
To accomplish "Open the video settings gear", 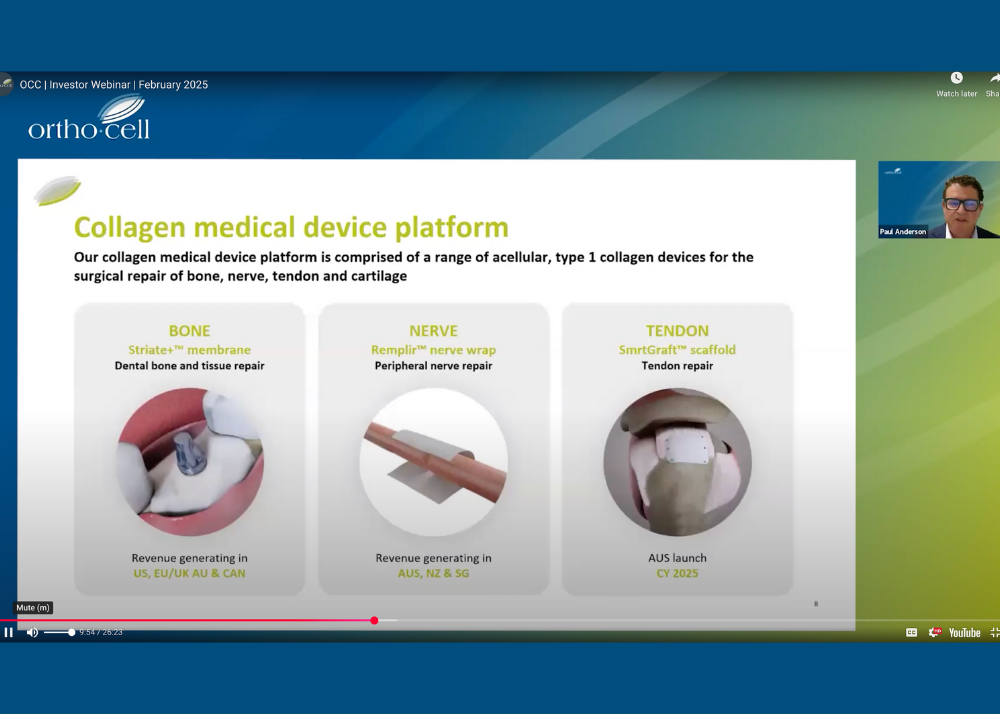I will (x=936, y=632).
